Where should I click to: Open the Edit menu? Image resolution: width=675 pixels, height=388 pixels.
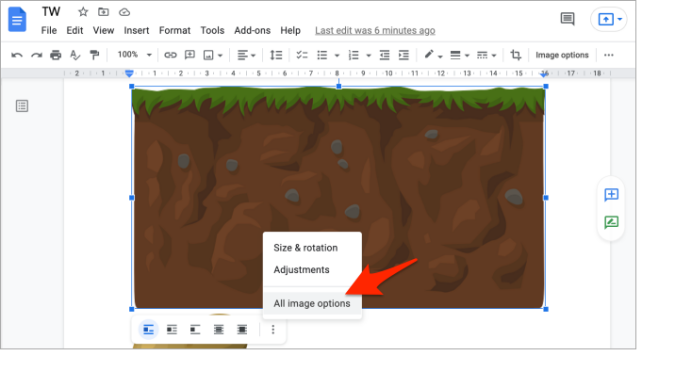click(74, 31)
